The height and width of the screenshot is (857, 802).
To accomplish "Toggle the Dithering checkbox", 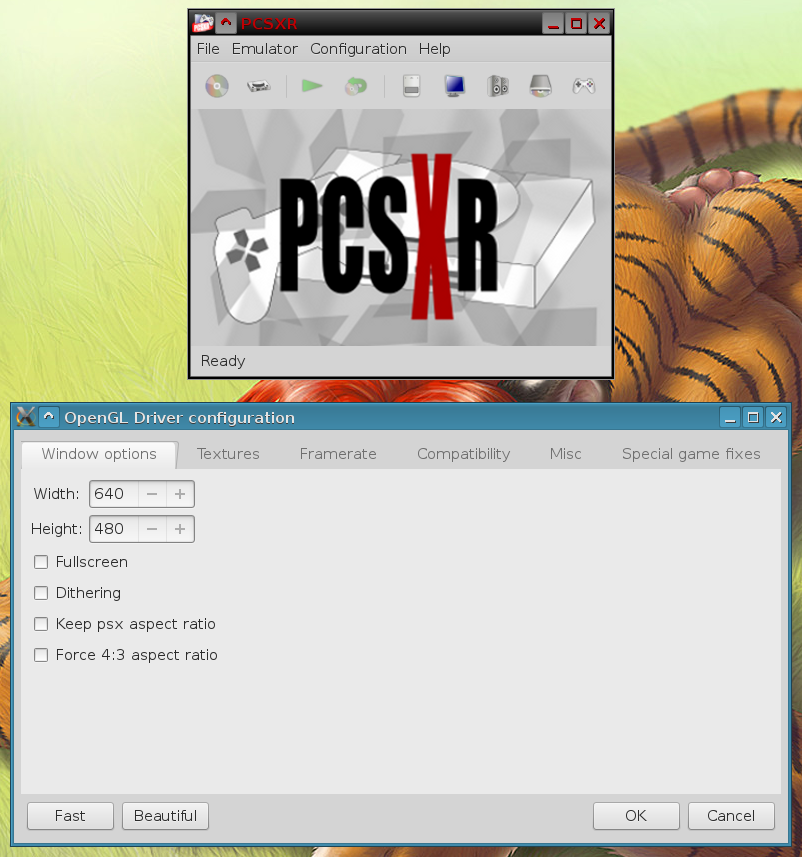I will click(41, 593).
